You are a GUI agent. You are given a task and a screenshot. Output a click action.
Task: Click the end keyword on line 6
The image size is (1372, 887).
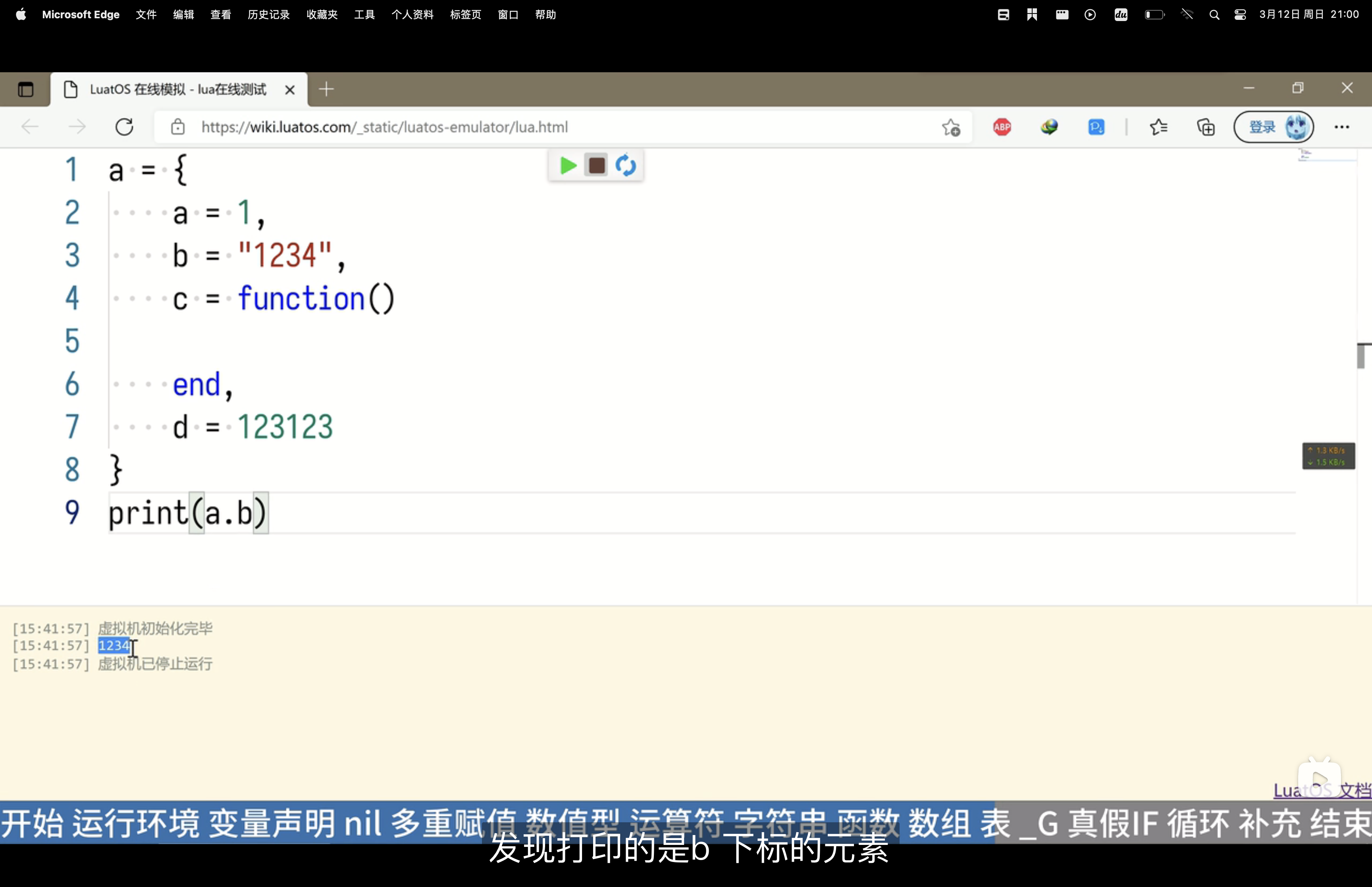click(x=197, y=384)
